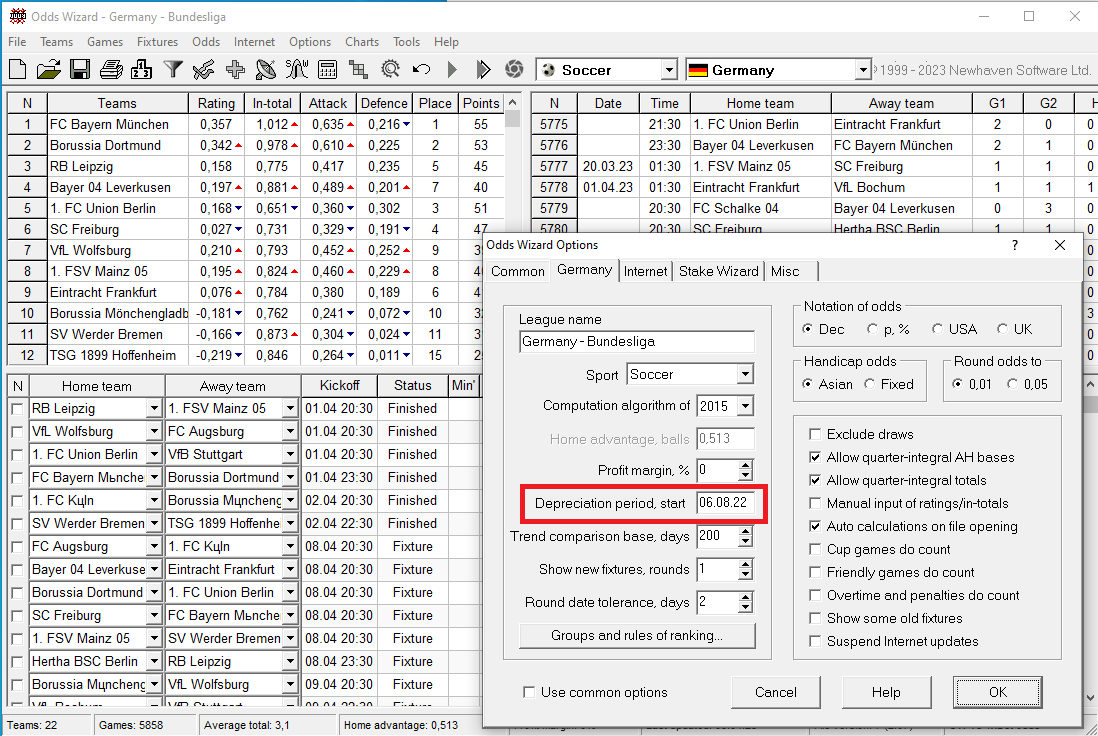Open the Charts menu

362,42
